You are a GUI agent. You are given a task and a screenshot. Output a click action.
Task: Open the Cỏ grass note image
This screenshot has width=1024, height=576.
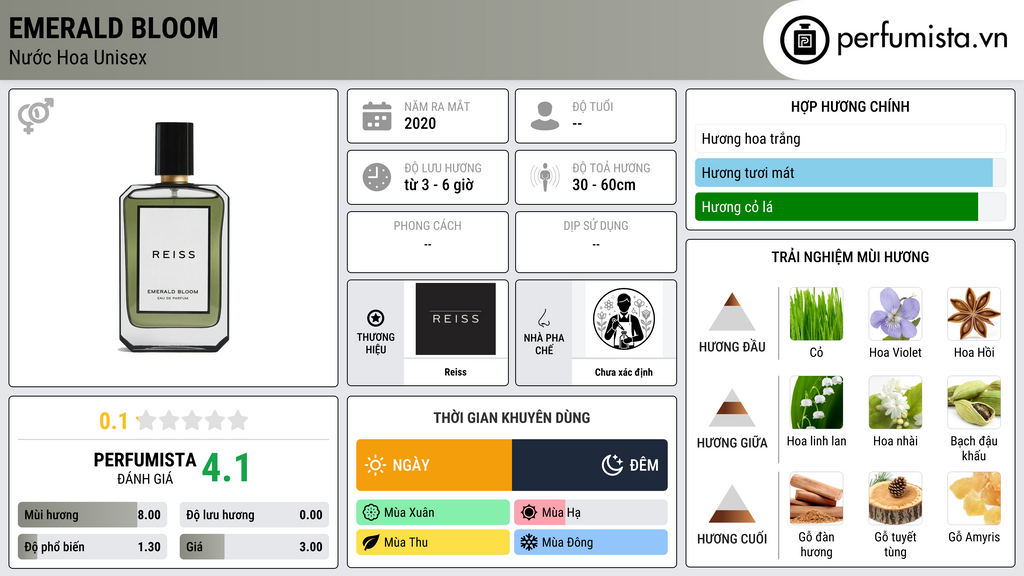(x=816, y=314)
